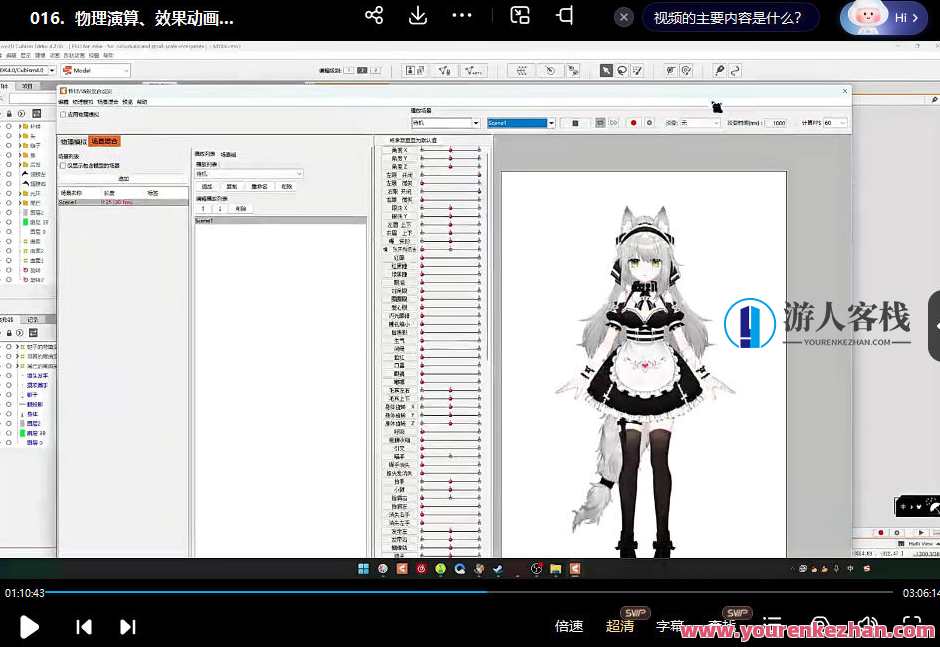Image resolution: width=940 pixels, height=647 pixels.
Task: Click the fullscreen icon in the video player
Action: (x=912, y=627)
